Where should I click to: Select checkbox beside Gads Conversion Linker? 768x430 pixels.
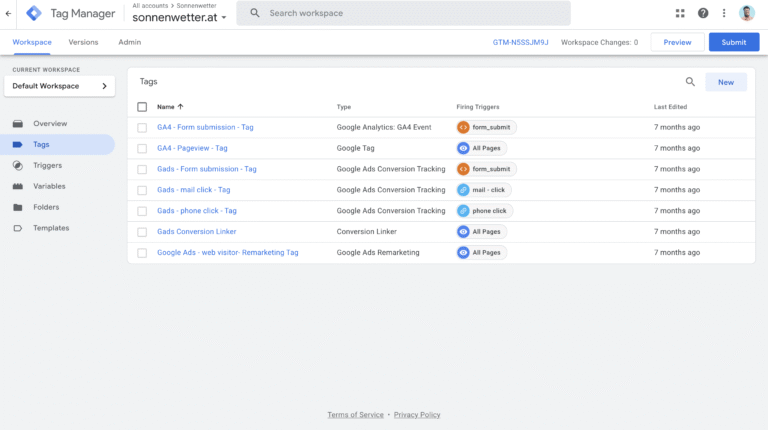click(x=142, y=232)
